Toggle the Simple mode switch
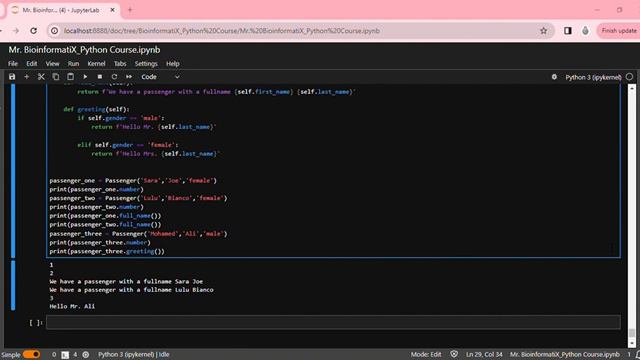This screenshot has height=360, width=640. tap(31, 354)
